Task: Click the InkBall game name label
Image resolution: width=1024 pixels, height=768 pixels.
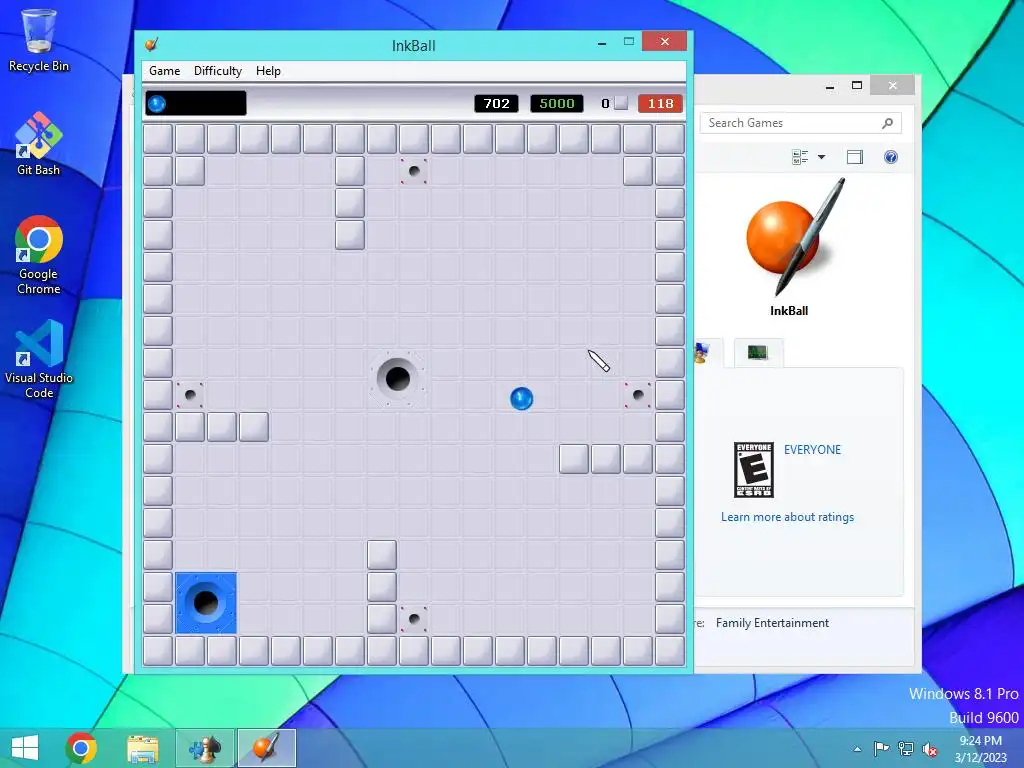Action: 789,311
